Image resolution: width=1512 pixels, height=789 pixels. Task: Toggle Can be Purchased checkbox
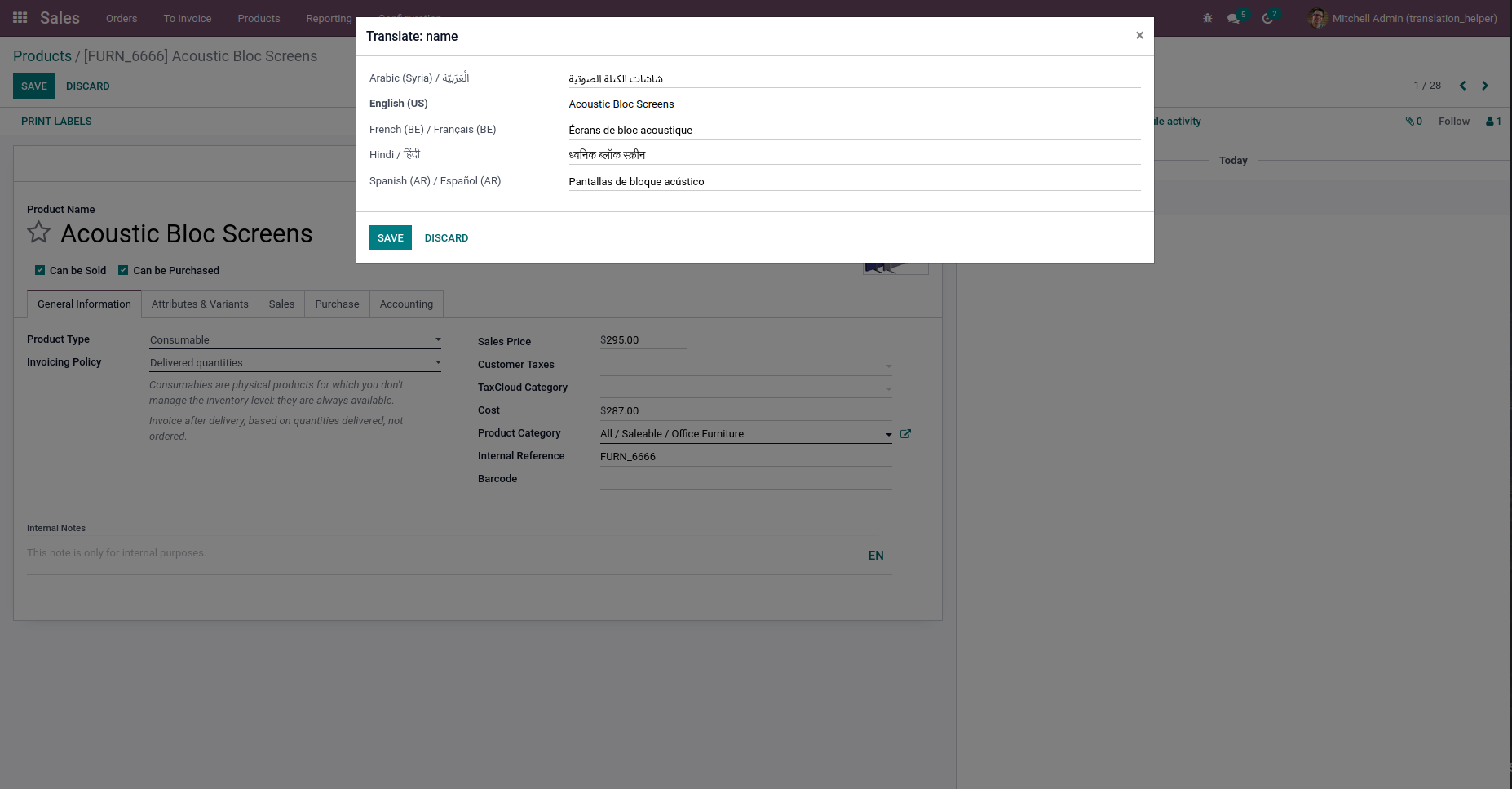click(123, 270)
